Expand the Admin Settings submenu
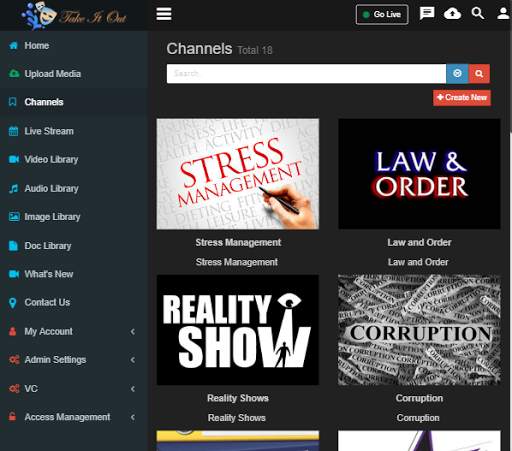512x451 pixels. pos(74,360)
